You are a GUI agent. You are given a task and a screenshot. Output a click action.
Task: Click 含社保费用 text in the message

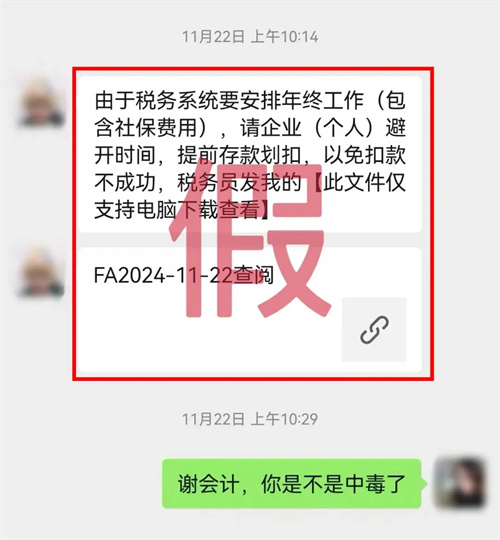click(146, 128)
